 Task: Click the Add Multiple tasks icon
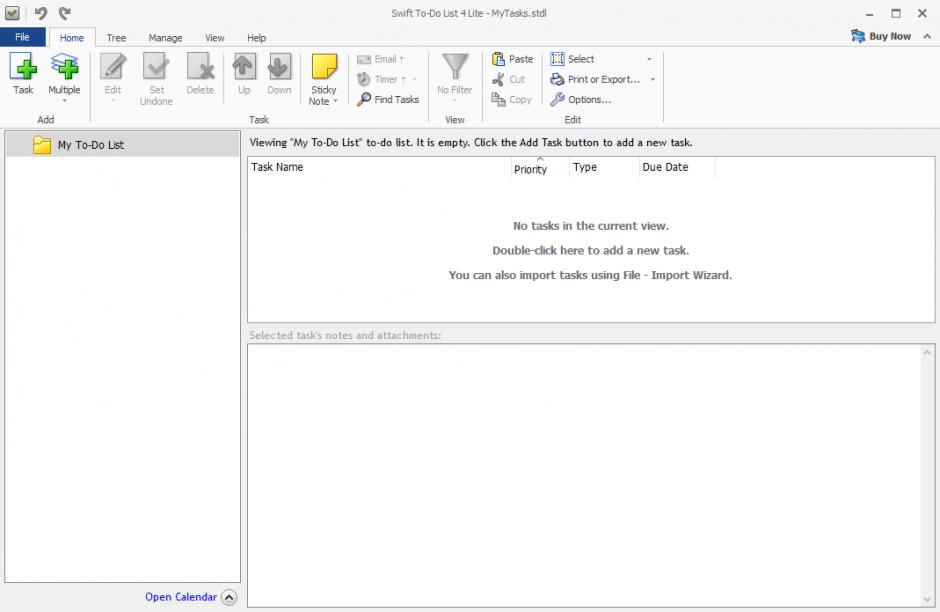pos(64,66)
